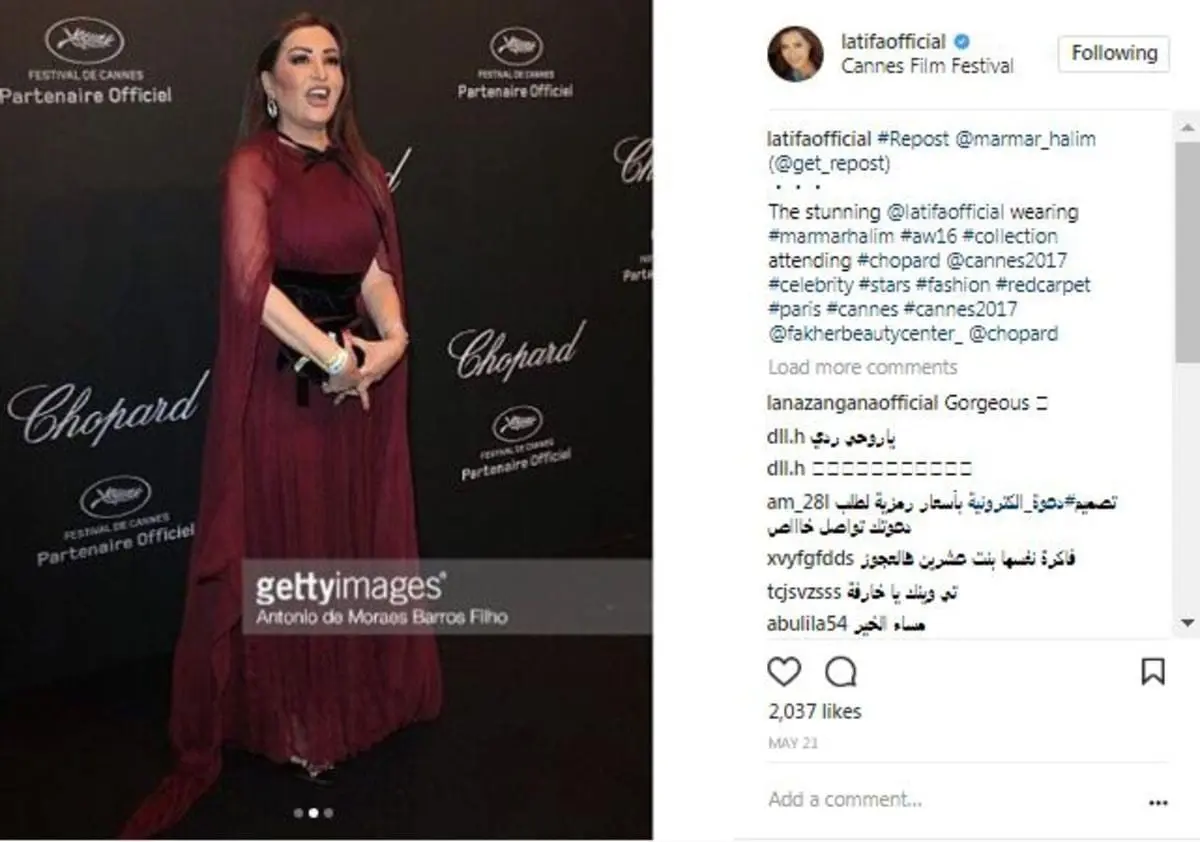Go to the third carousel dot

click(x=328, y=813)
